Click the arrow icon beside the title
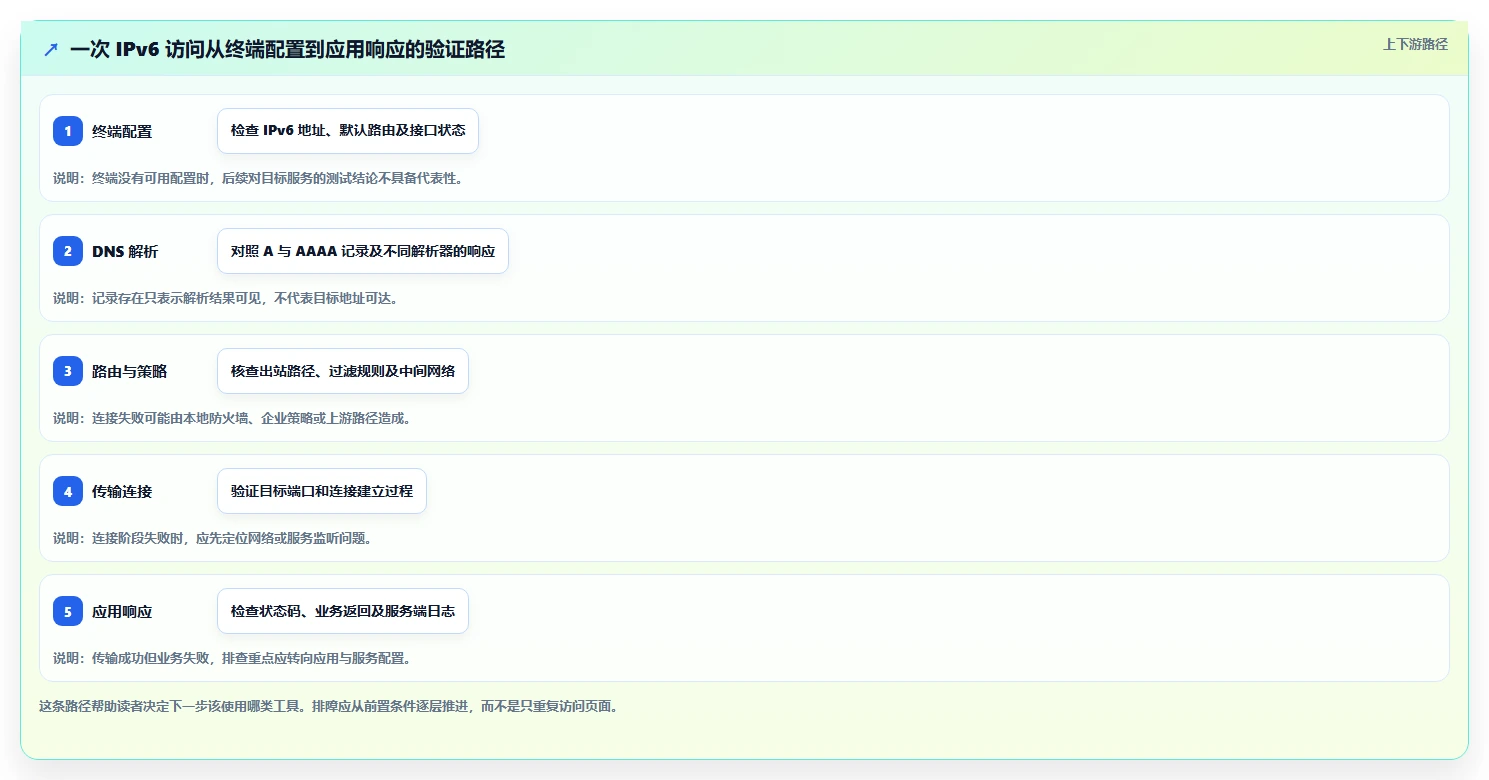The width and height of the screenshot is (1489, 780). [51, 49]
